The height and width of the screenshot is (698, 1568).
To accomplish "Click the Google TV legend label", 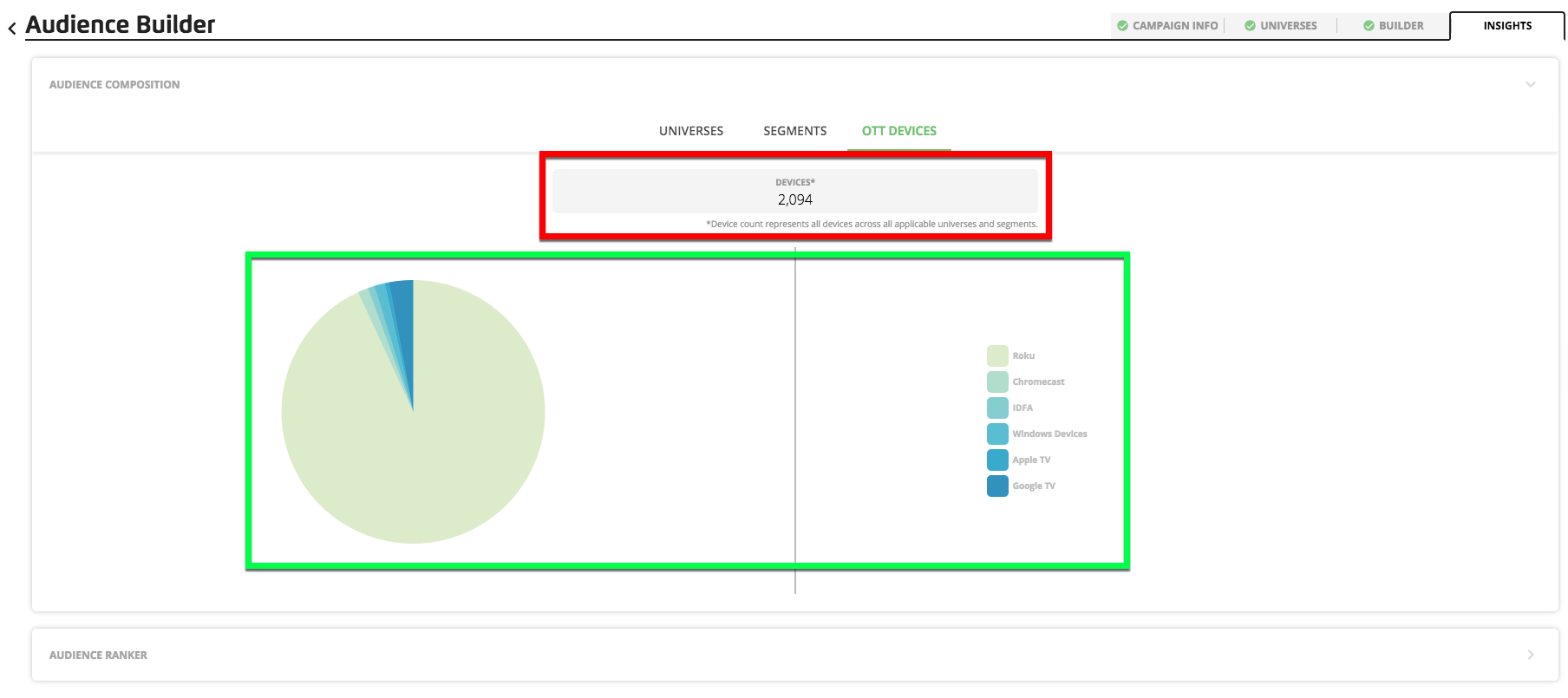I will pos(1034,486).
